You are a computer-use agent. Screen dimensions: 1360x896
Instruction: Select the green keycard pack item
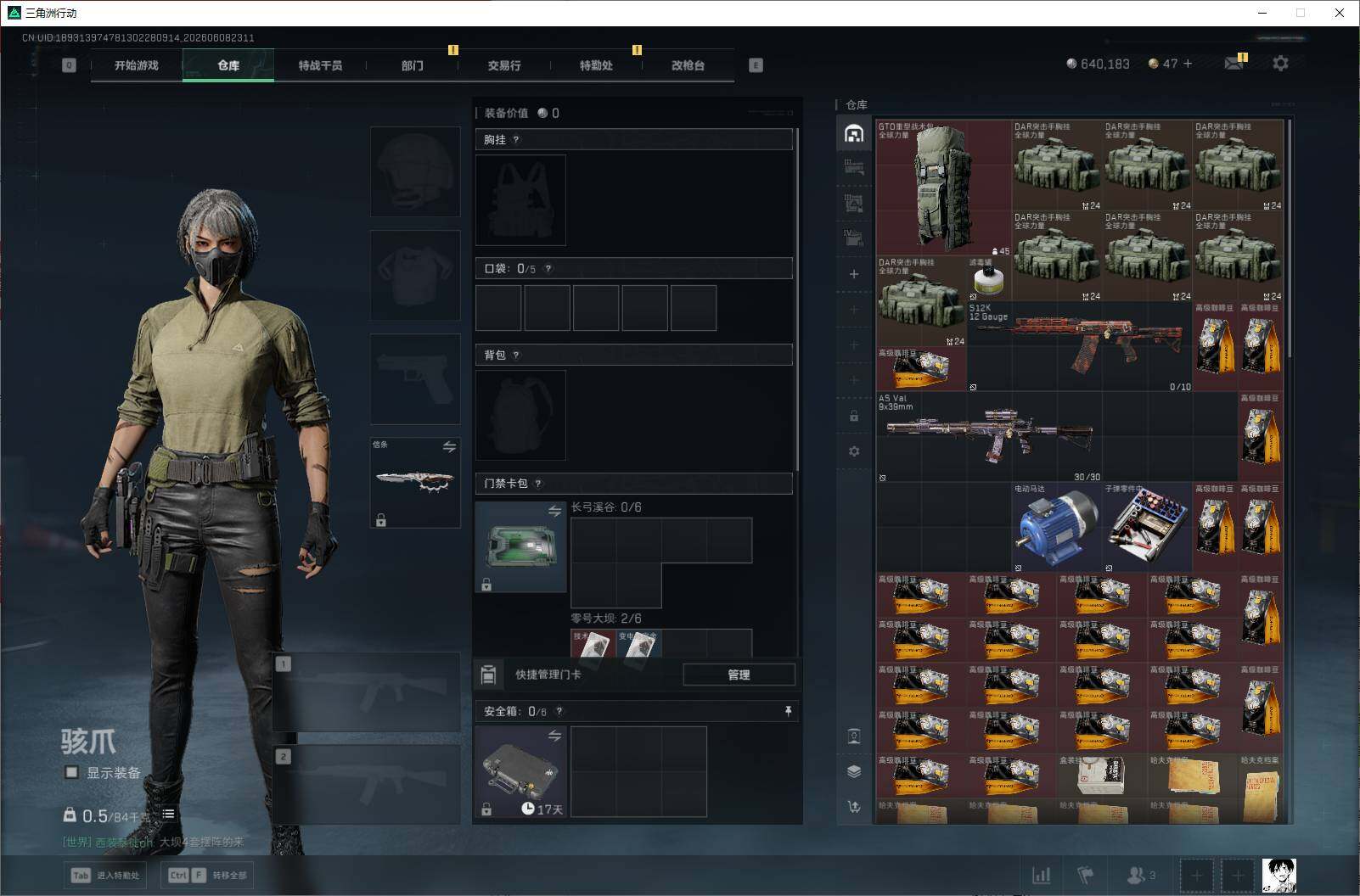(520, 546)
